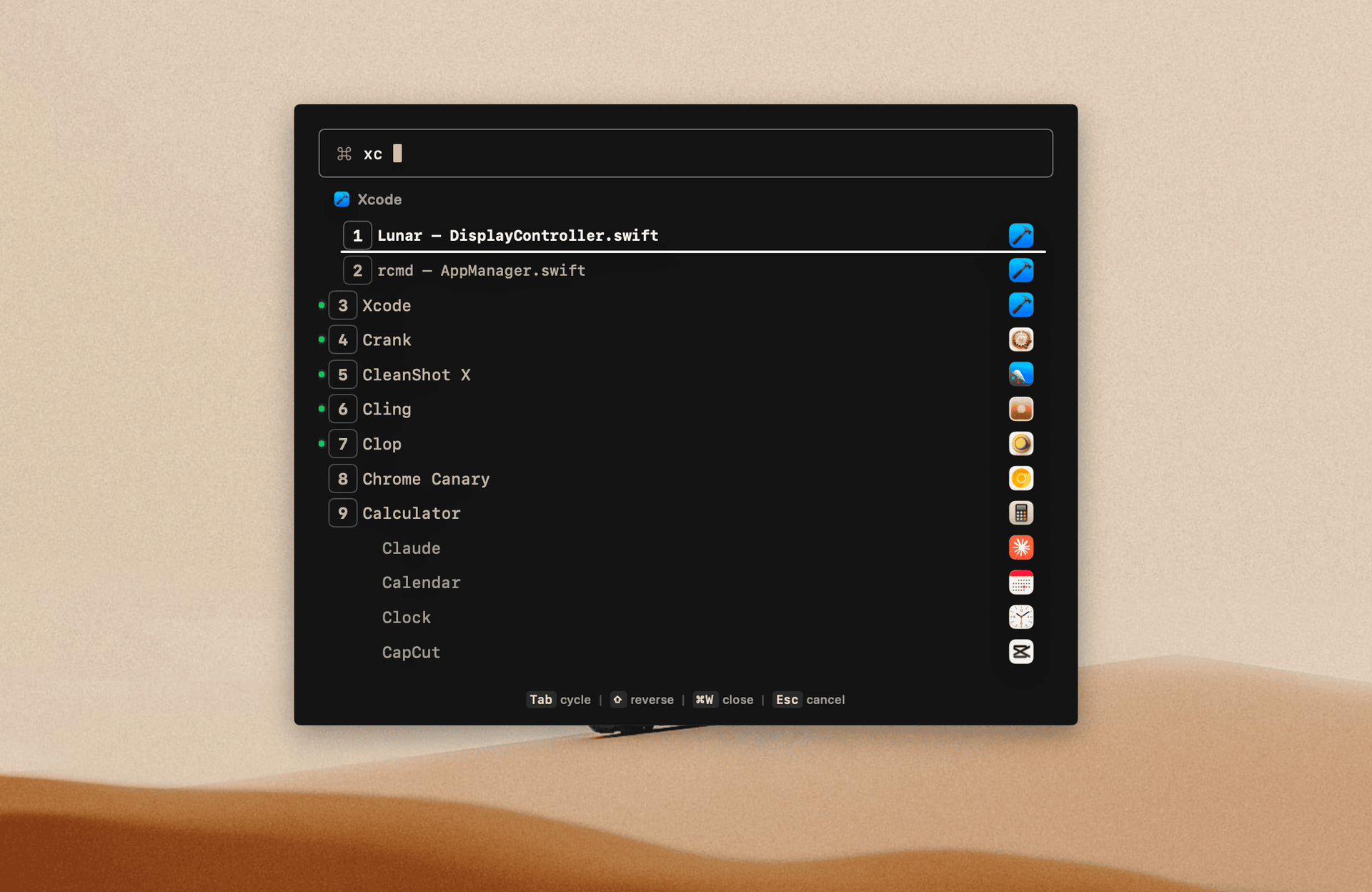Click the Cling app icon
The image size is (1372, 892).
tap(1020, 409)
